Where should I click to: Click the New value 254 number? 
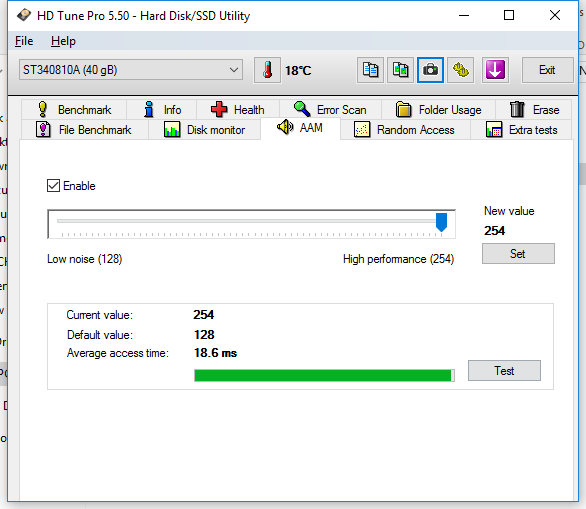click(494, 231)
